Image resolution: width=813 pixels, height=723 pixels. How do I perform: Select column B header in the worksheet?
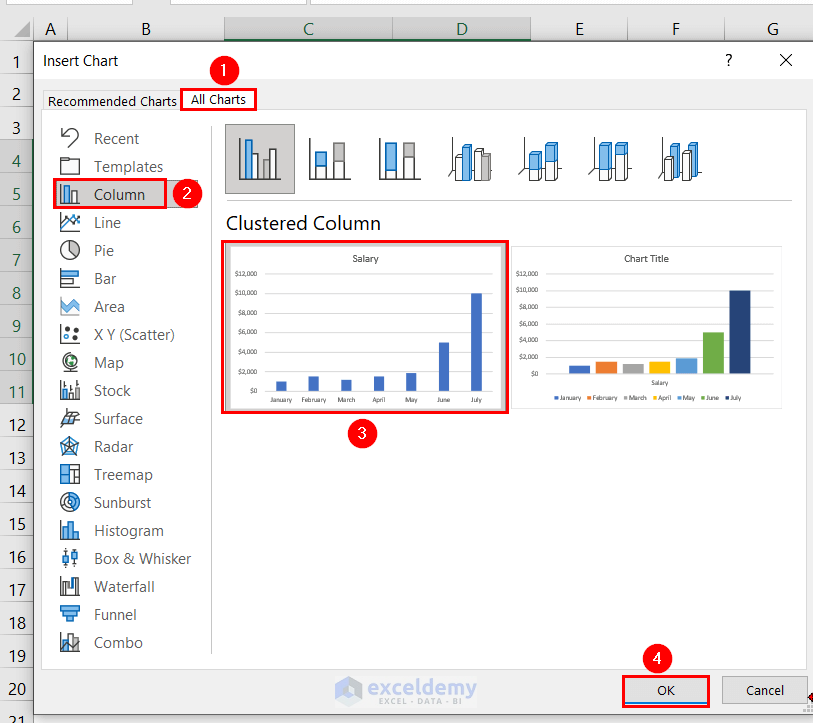click(146, 29)
